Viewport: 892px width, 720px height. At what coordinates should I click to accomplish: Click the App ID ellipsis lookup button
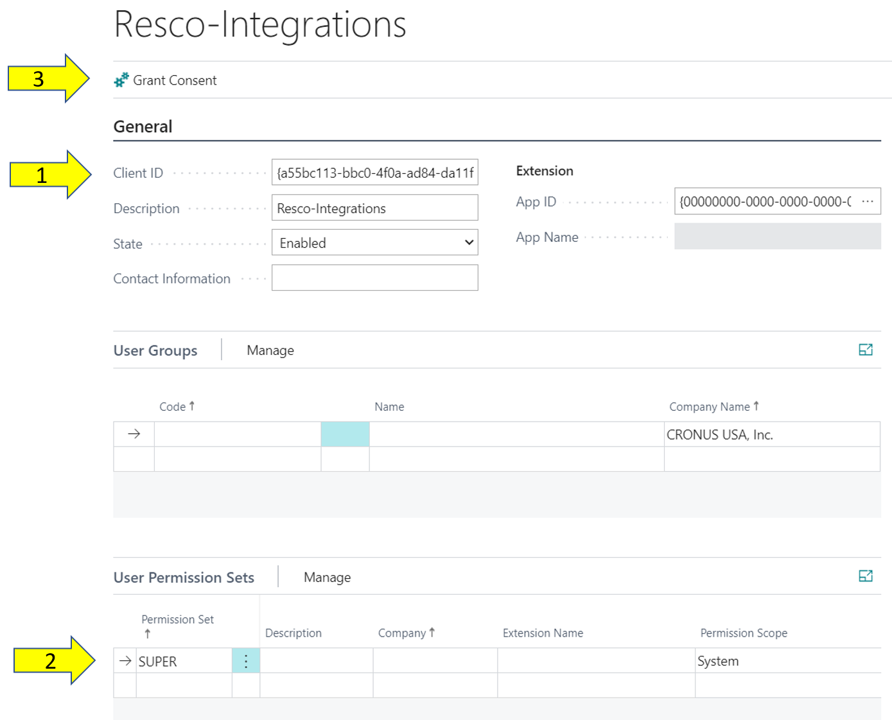(866, 202)
